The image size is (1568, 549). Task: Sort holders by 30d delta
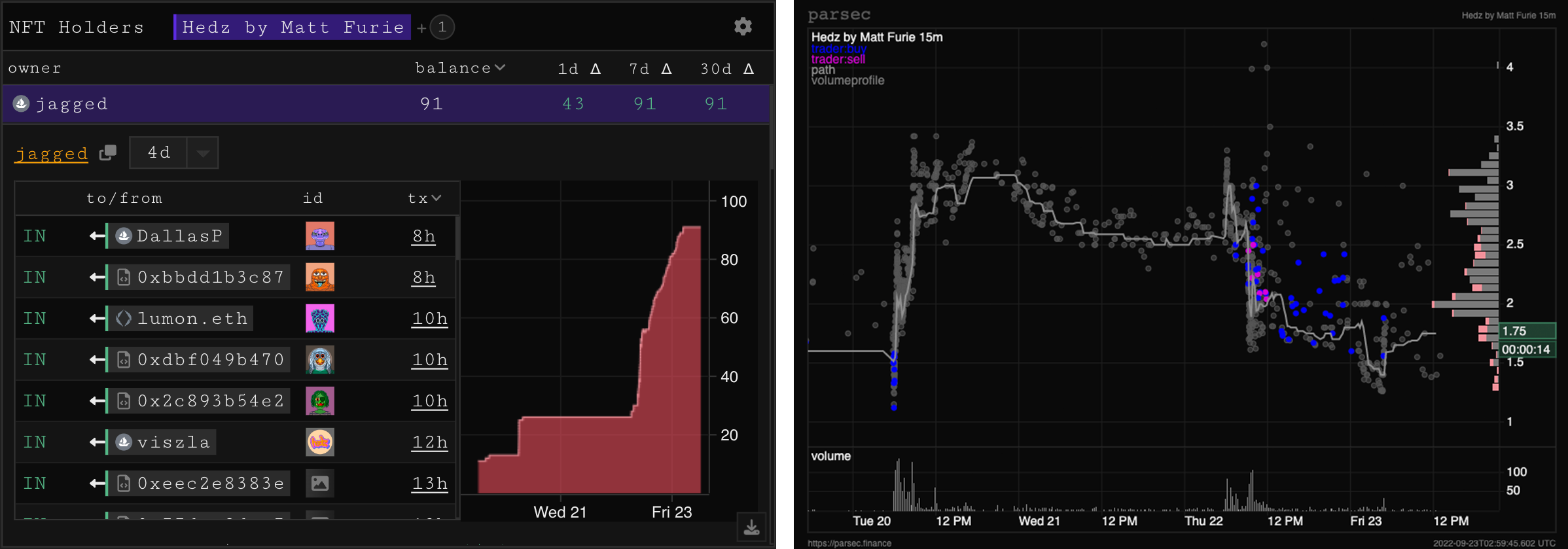(x=727, y=69)
